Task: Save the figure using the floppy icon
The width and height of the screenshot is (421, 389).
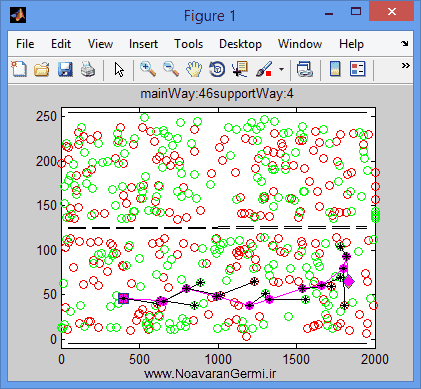Action: point(65,69)
